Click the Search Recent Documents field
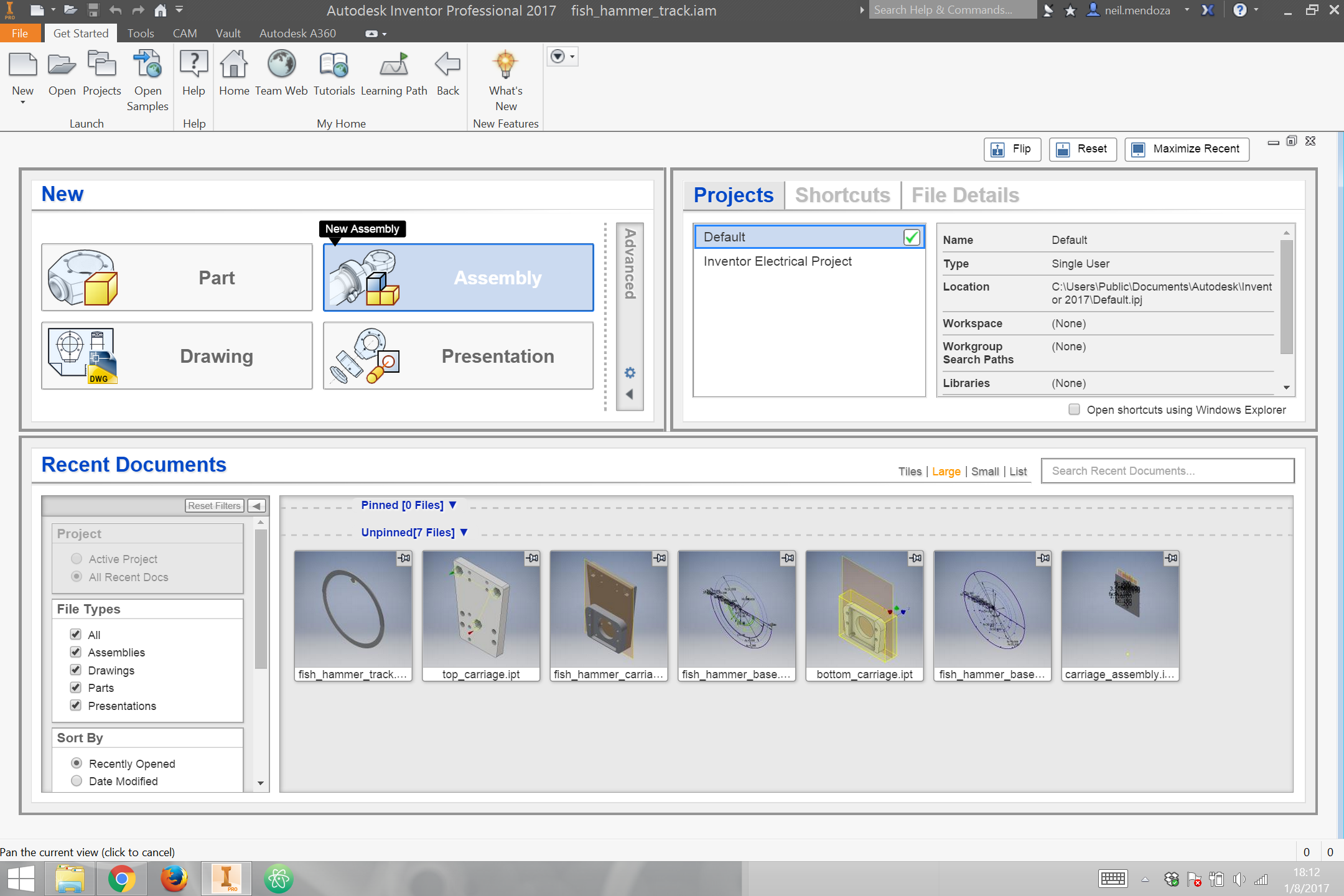 [x=1167, y=471]
